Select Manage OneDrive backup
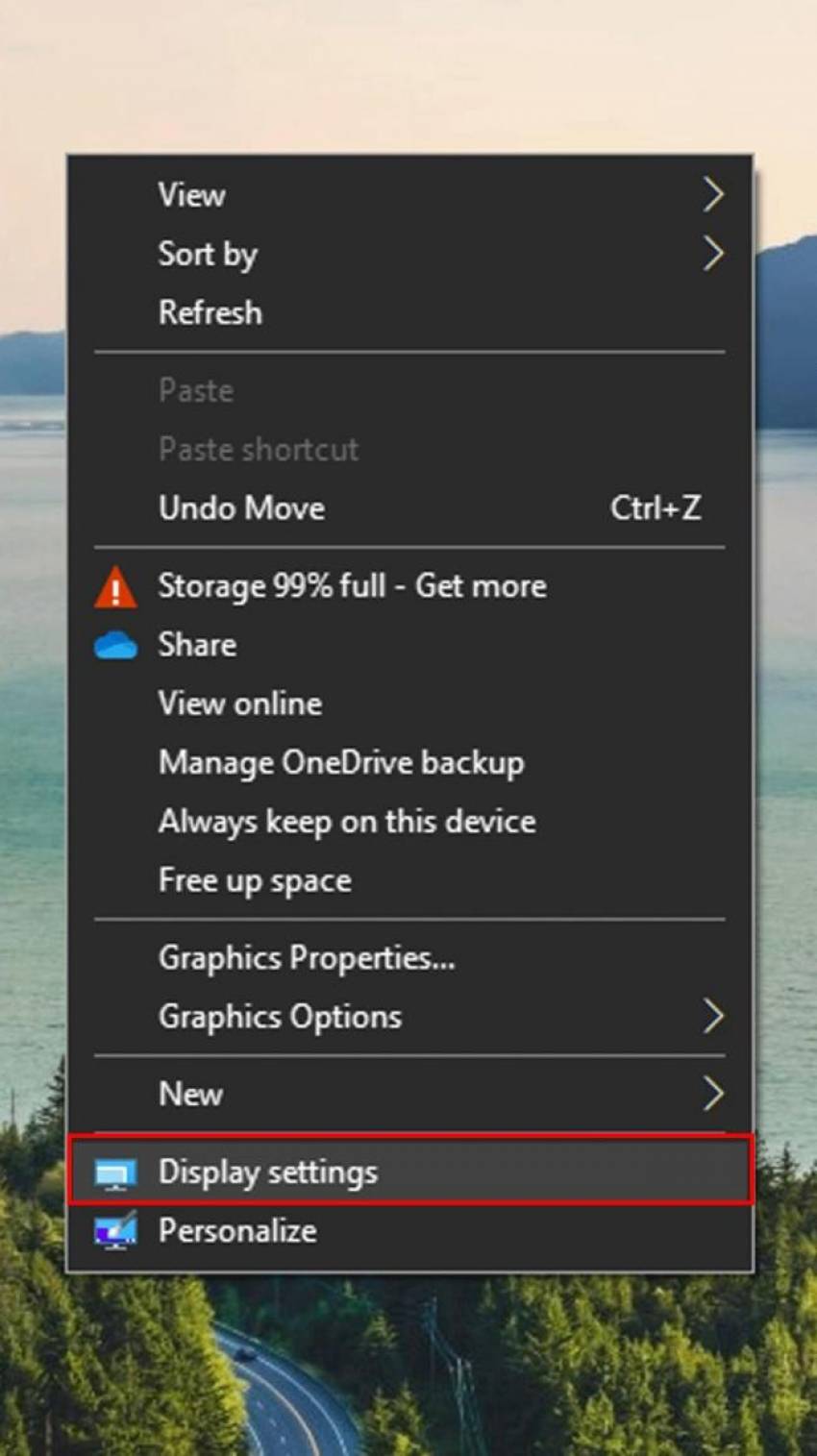 click(x=341, y=762)
